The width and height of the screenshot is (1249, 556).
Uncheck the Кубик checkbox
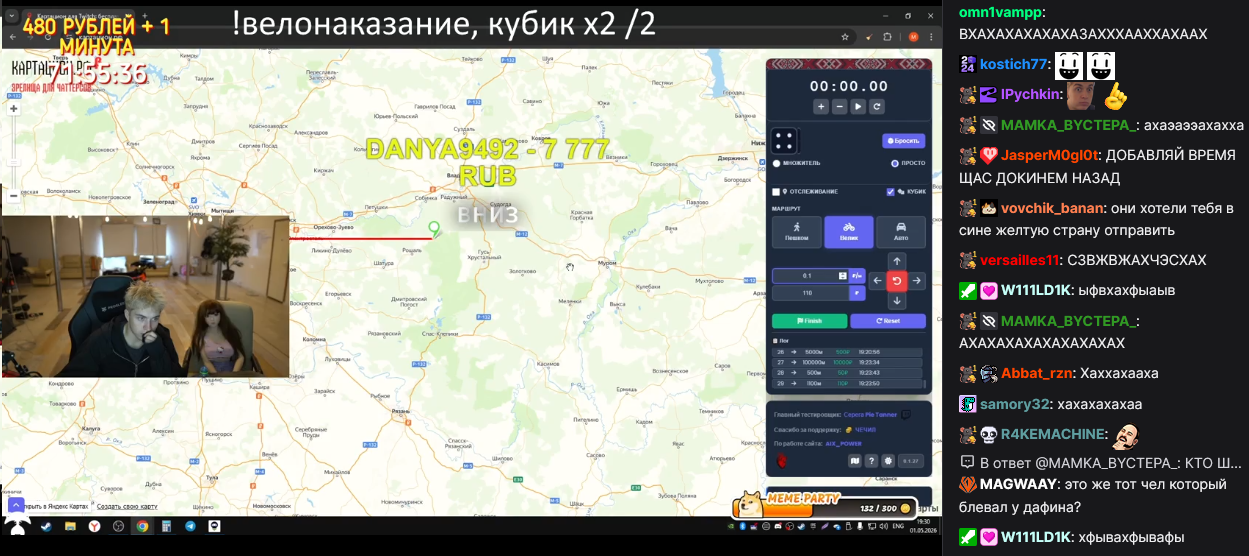click(891, 192)
